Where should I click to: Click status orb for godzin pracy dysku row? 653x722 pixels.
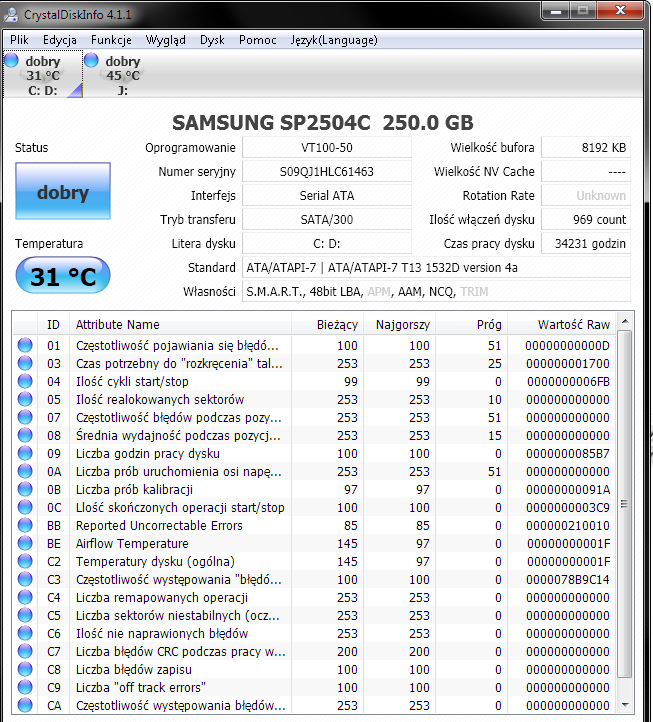(25, 453)
